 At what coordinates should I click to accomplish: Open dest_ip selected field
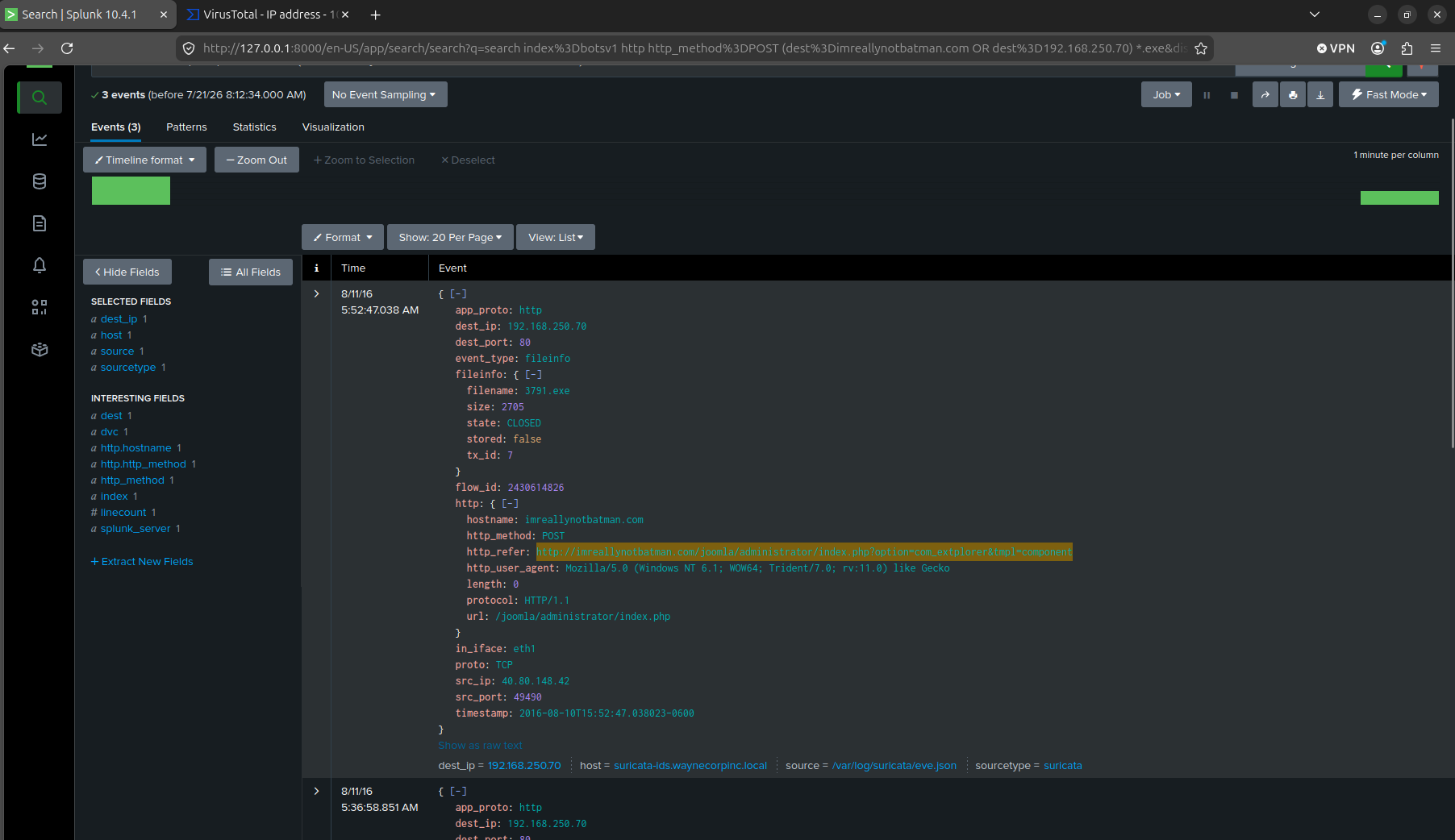(119, 319)
